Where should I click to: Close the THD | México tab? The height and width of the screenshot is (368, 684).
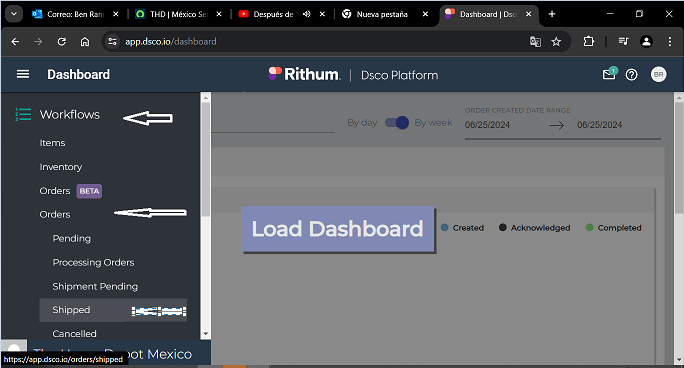[x=219, y=14]
